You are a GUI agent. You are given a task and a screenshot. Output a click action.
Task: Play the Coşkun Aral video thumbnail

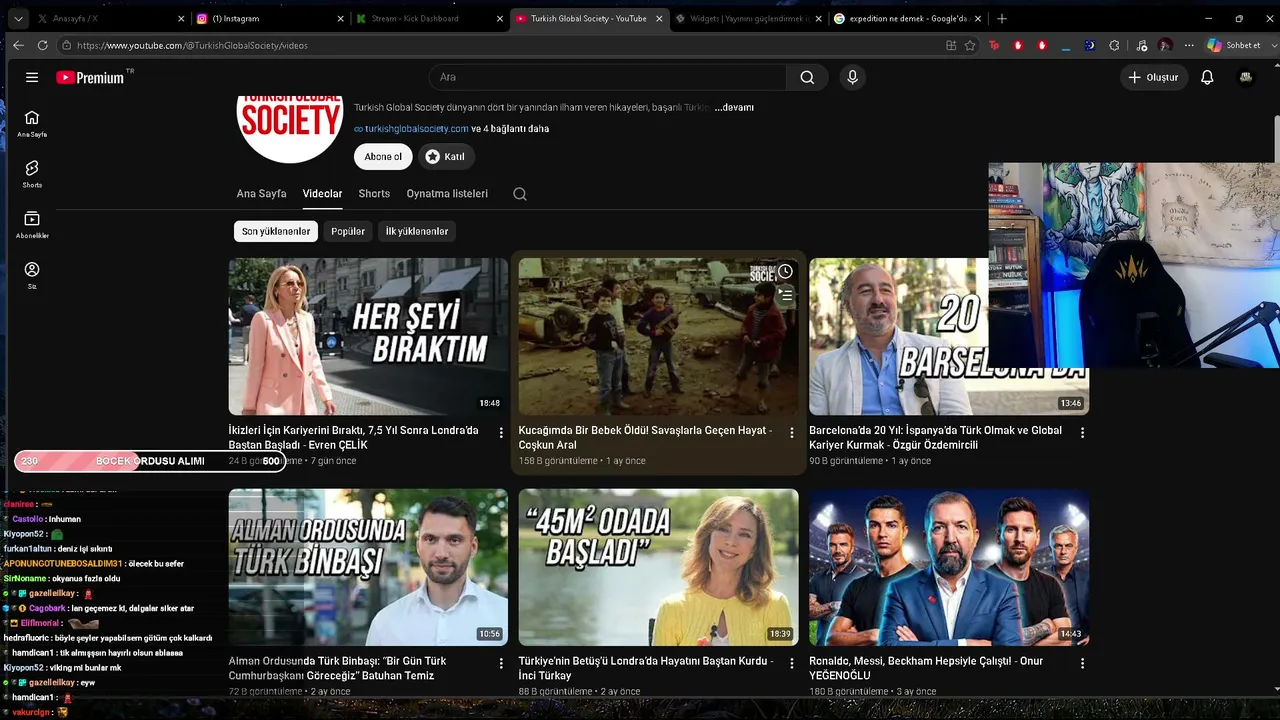point(658,336)
